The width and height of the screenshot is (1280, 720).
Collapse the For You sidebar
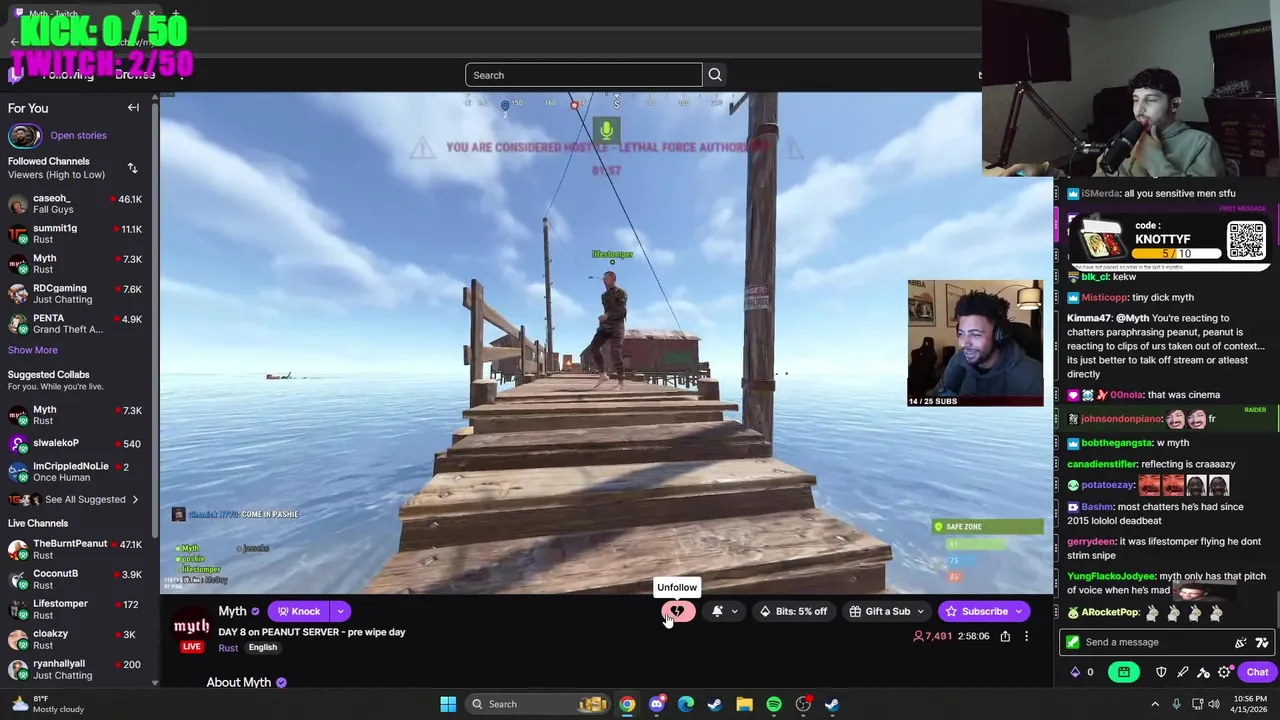point(133,108)
